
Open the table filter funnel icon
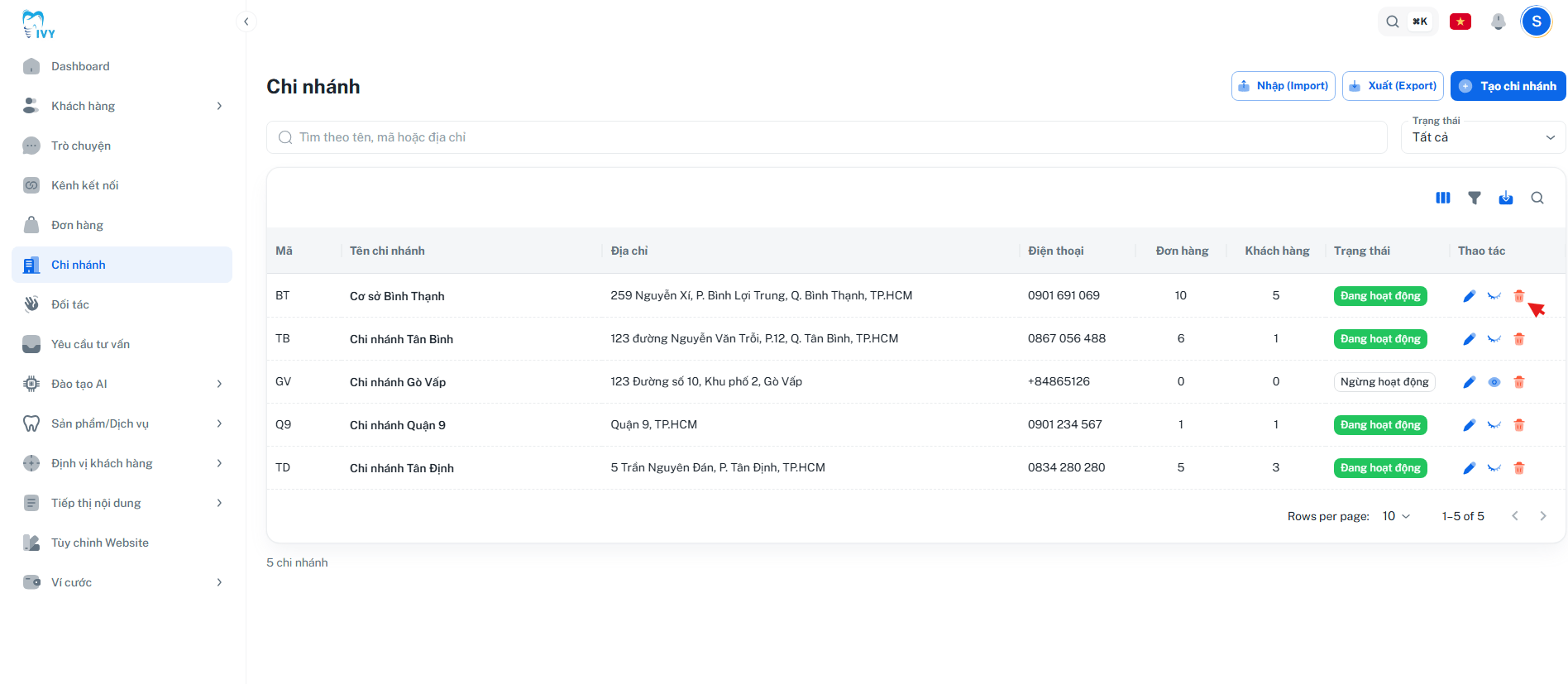[x=1475, y=198]
